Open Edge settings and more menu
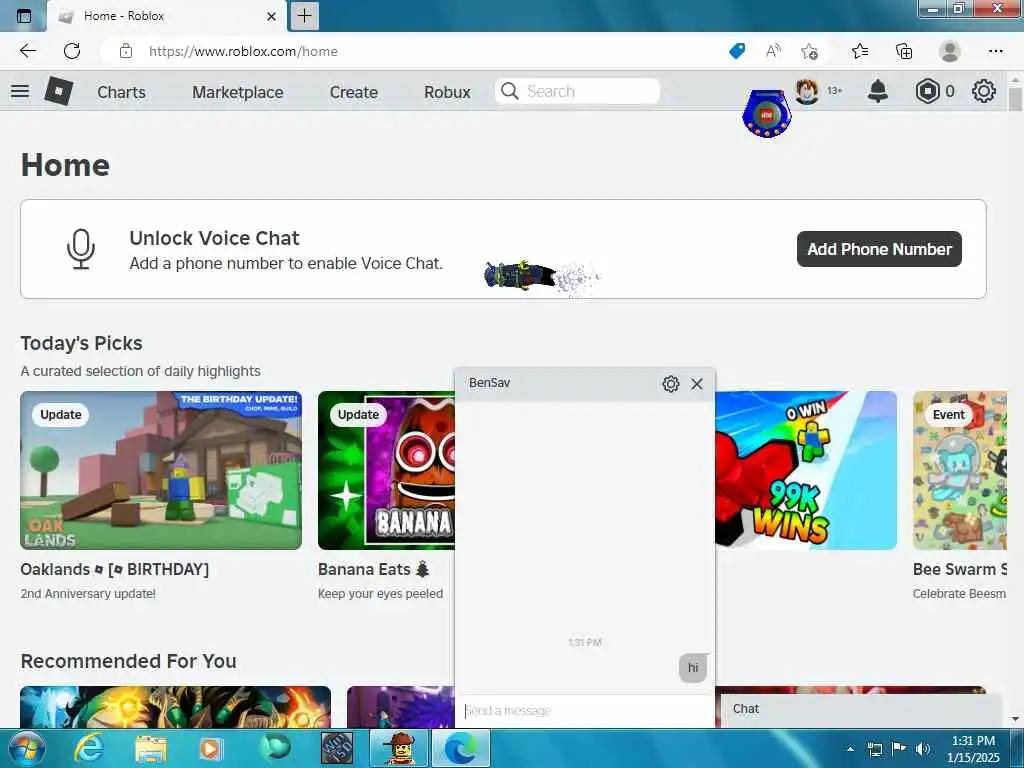 coord(995,51)
